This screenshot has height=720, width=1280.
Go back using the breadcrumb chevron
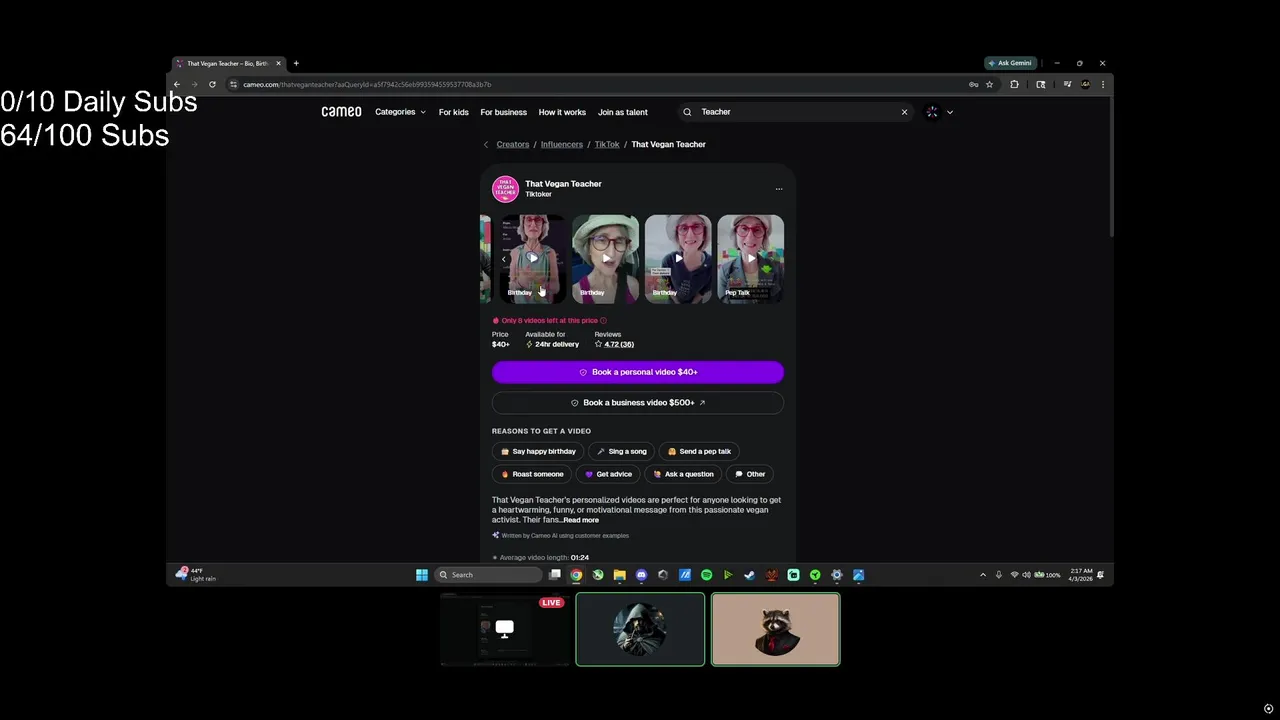coord(486,144)
